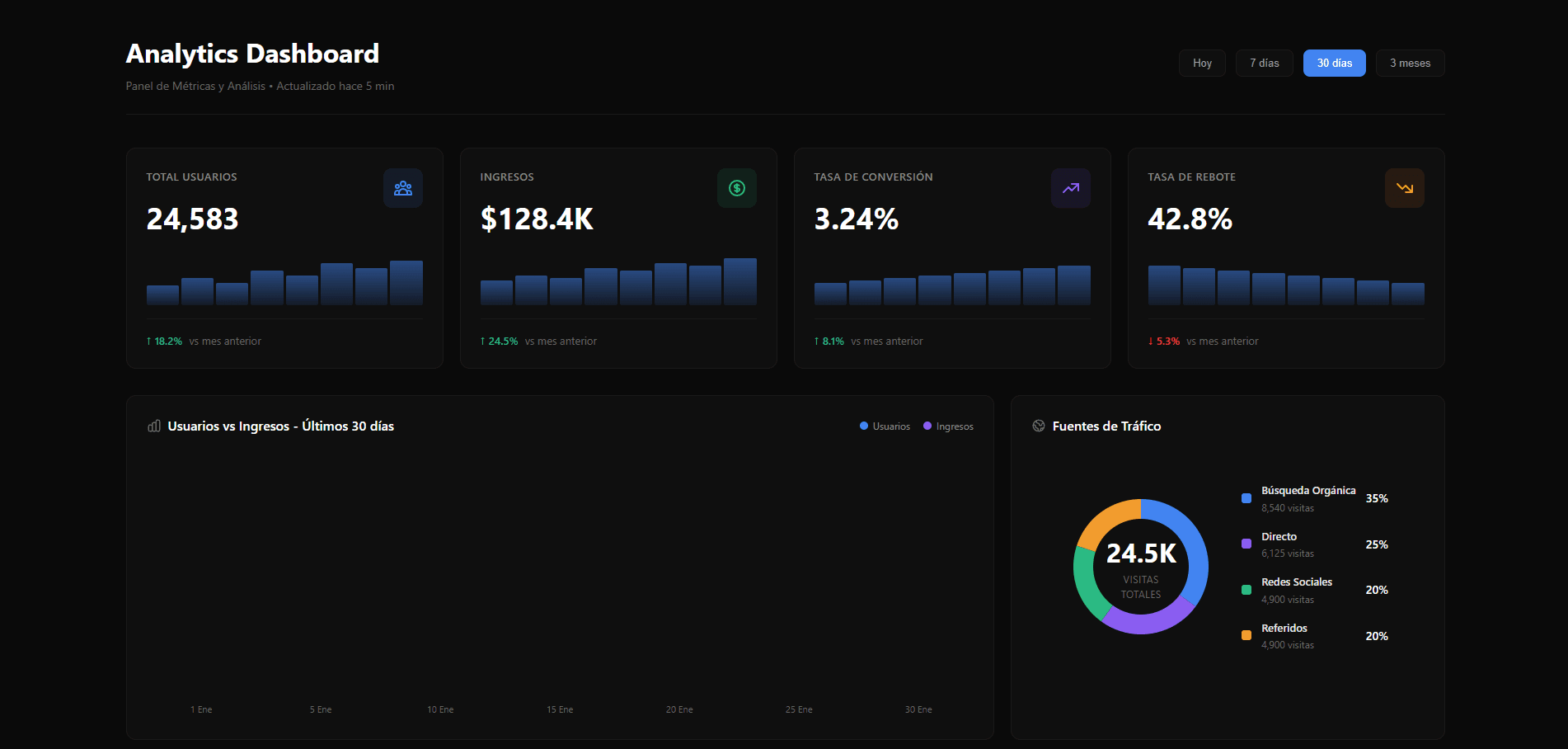Select the Búsqueda Orgánica color square
This screenshot has width=1568, height=749.
(1246, 497)
